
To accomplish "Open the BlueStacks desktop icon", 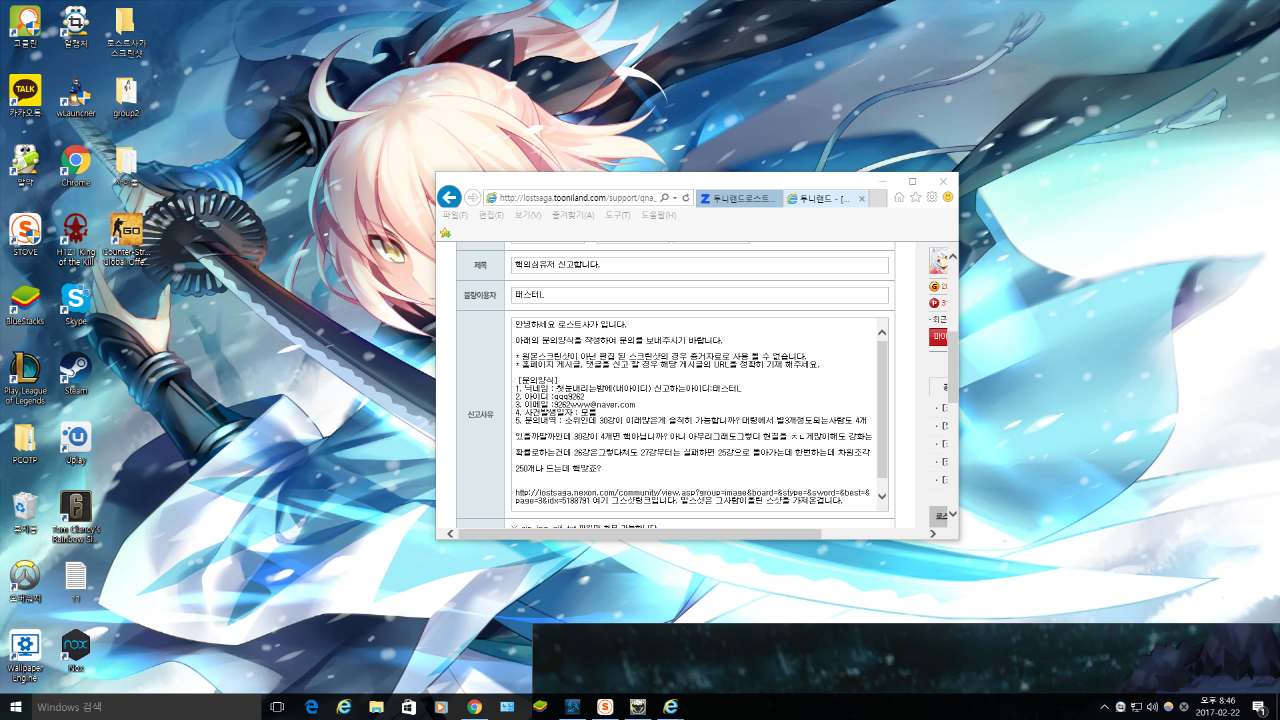I will tap(25, 305).
